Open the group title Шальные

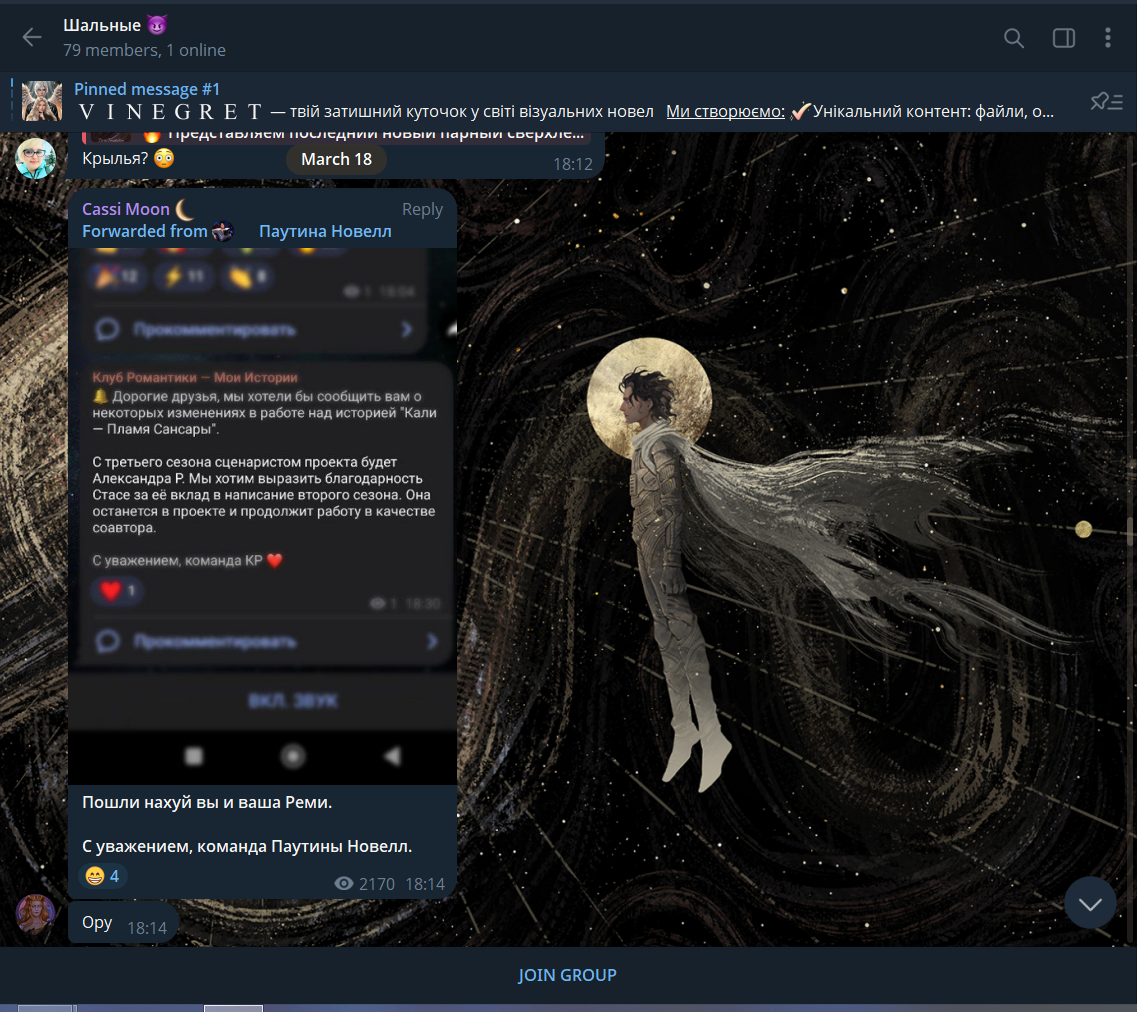pyautogui.click(x=115, y=25)
